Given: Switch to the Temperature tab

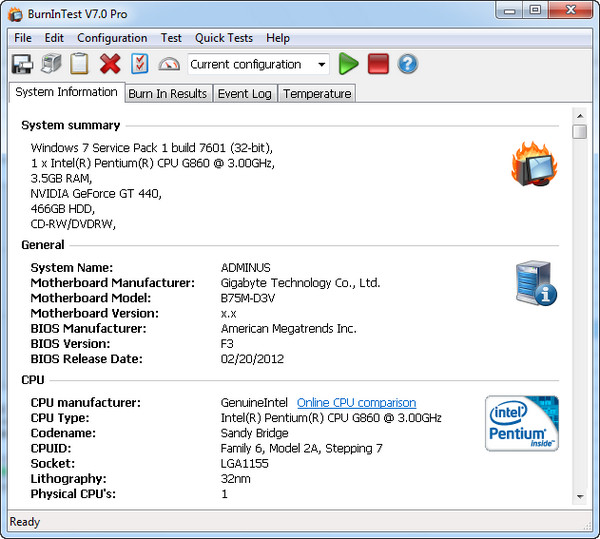Looking at the screenshot, I should tap(317, 94).
